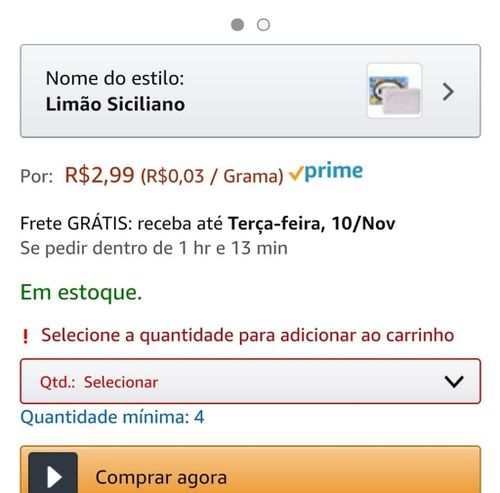This screenshot has width=500, height=493.
Task: Click the quantity dropdown down arrow
Action: (454, 382)
